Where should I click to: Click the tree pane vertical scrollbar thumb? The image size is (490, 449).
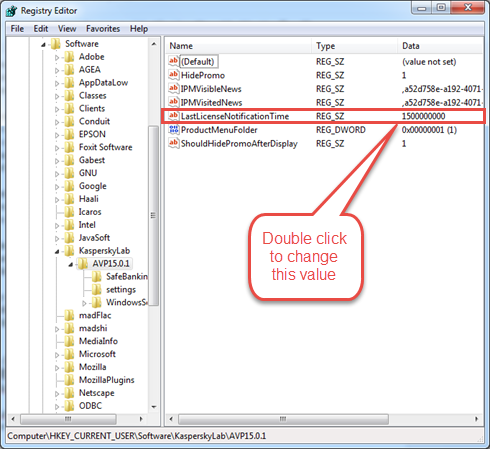(x=153, y=215)
